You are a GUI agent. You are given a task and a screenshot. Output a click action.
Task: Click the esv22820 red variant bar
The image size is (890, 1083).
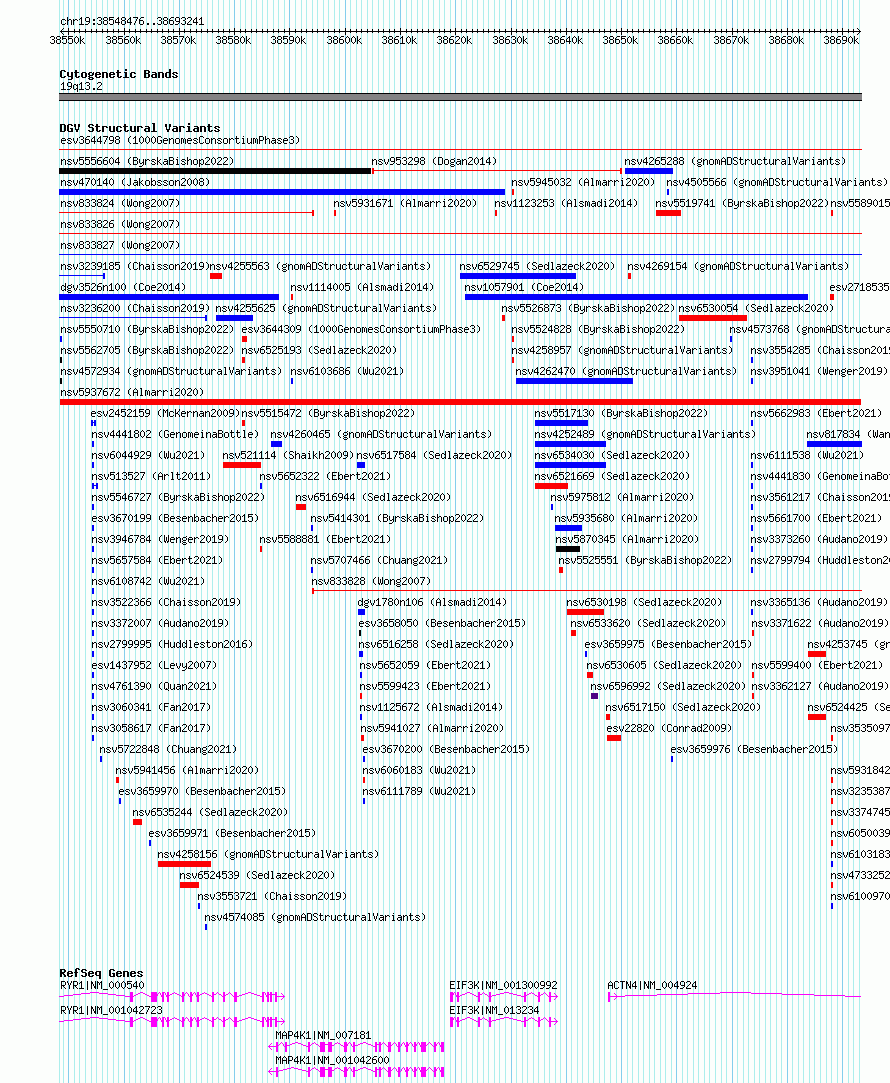pos(614,738)
